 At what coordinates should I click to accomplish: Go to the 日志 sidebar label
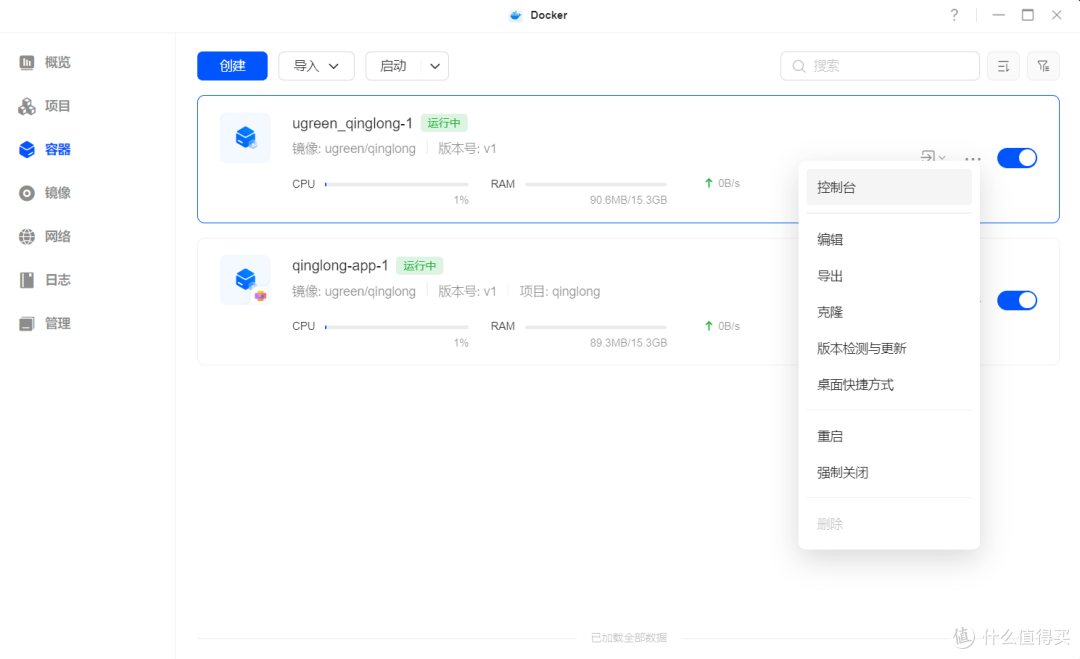tap(58, 280)
